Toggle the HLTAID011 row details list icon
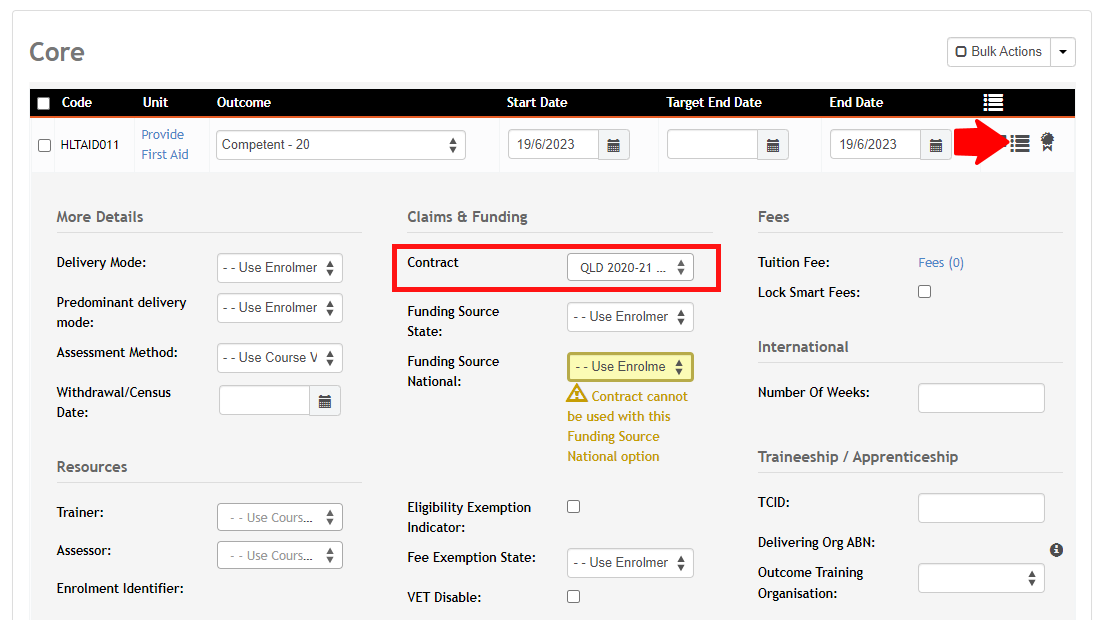This screenshot has width=1104, height=620. [x=1020, y=144]
